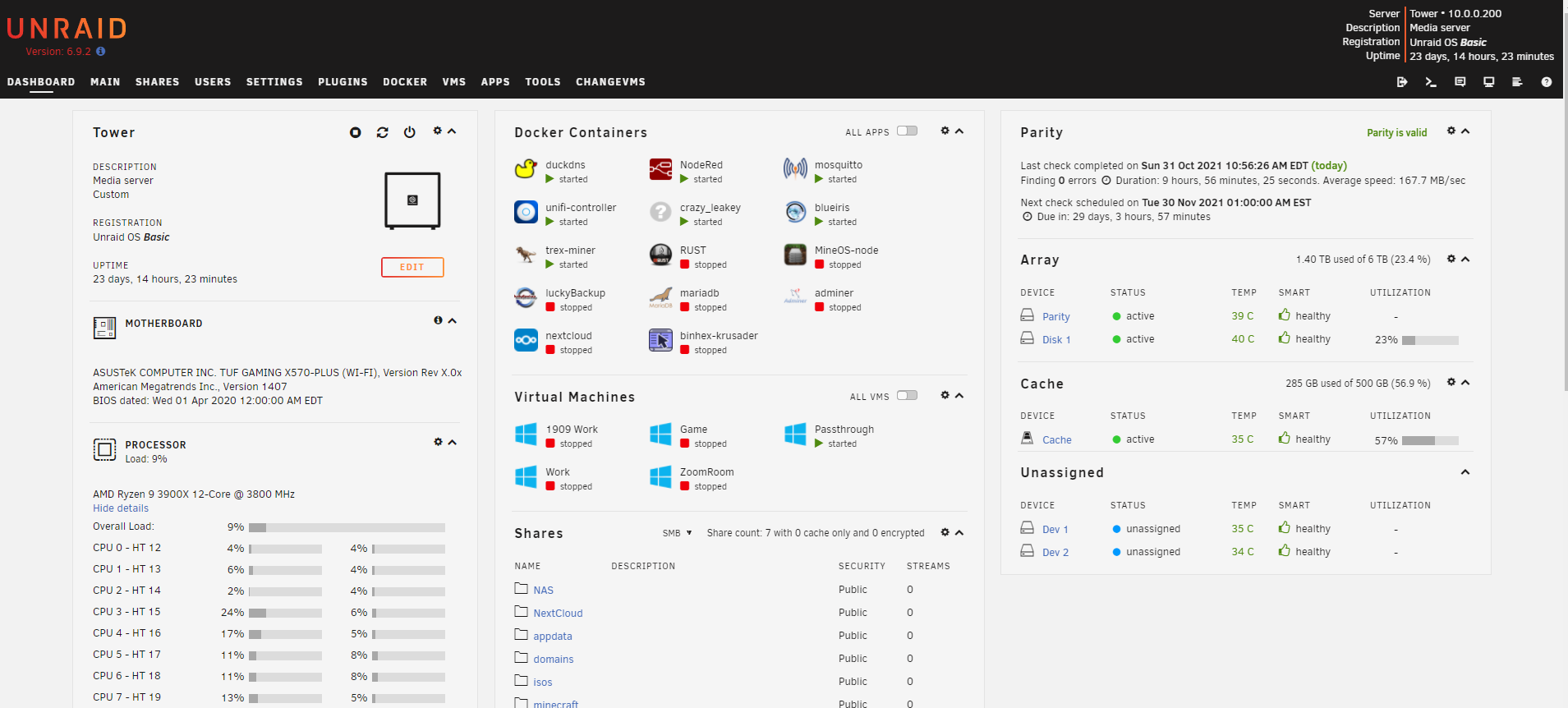The height and width of the screenshot is (708, 1568).
Task: Click the help question mark icon
Action: pos(1547,82)
